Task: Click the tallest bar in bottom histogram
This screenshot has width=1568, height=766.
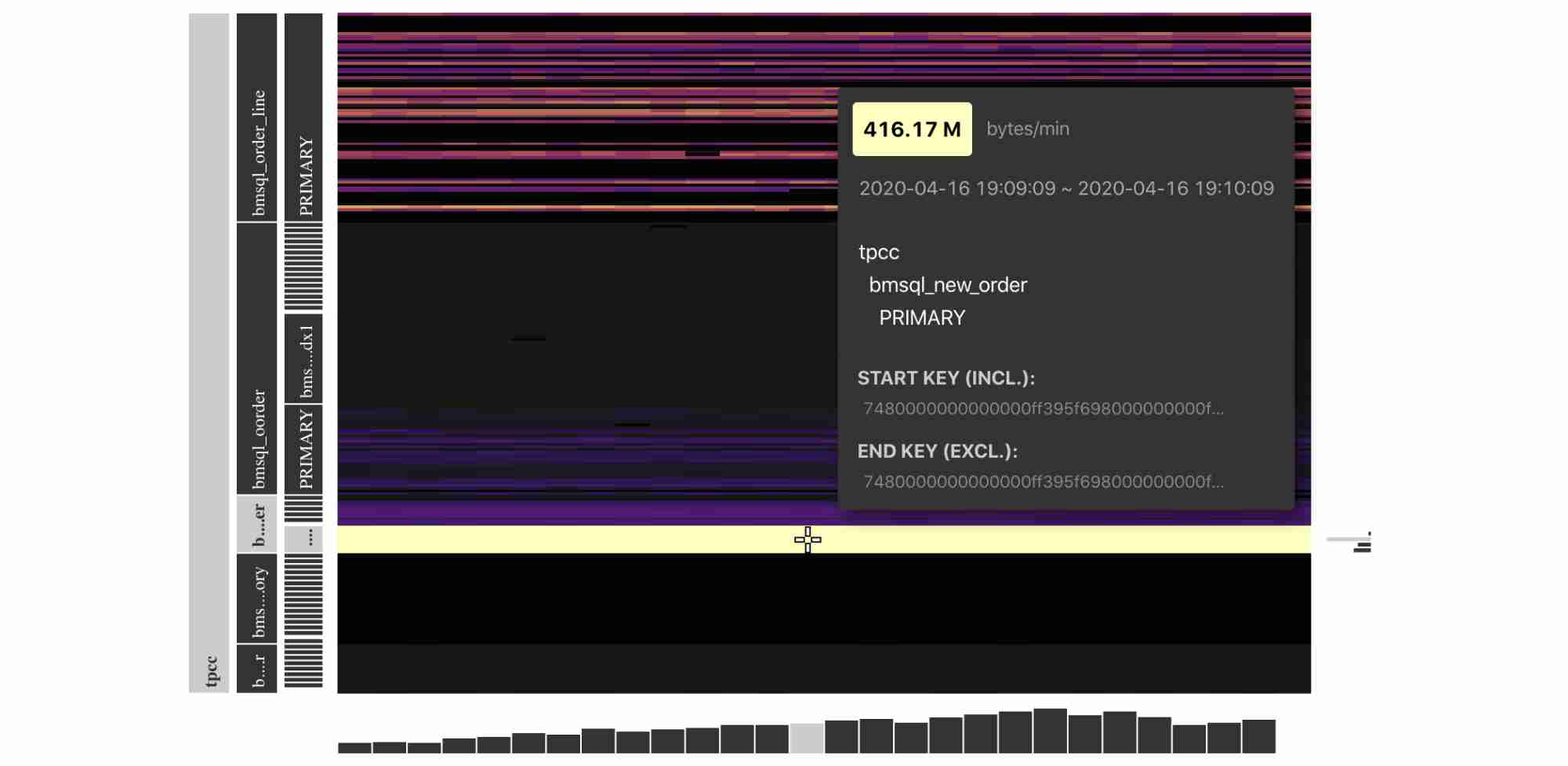Action: point(1050,731)
